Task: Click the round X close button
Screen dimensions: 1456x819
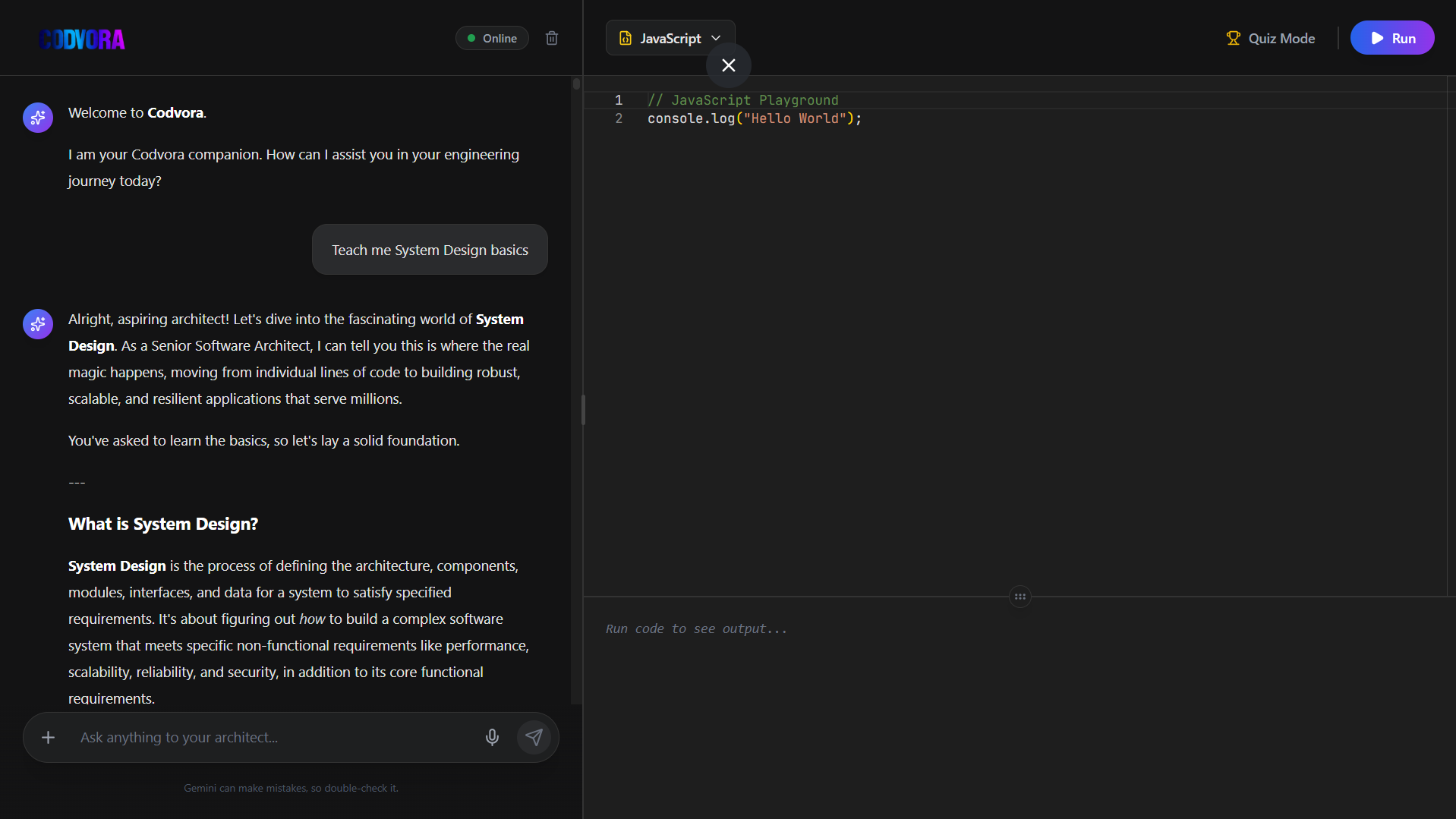Action: coord(728,65)
